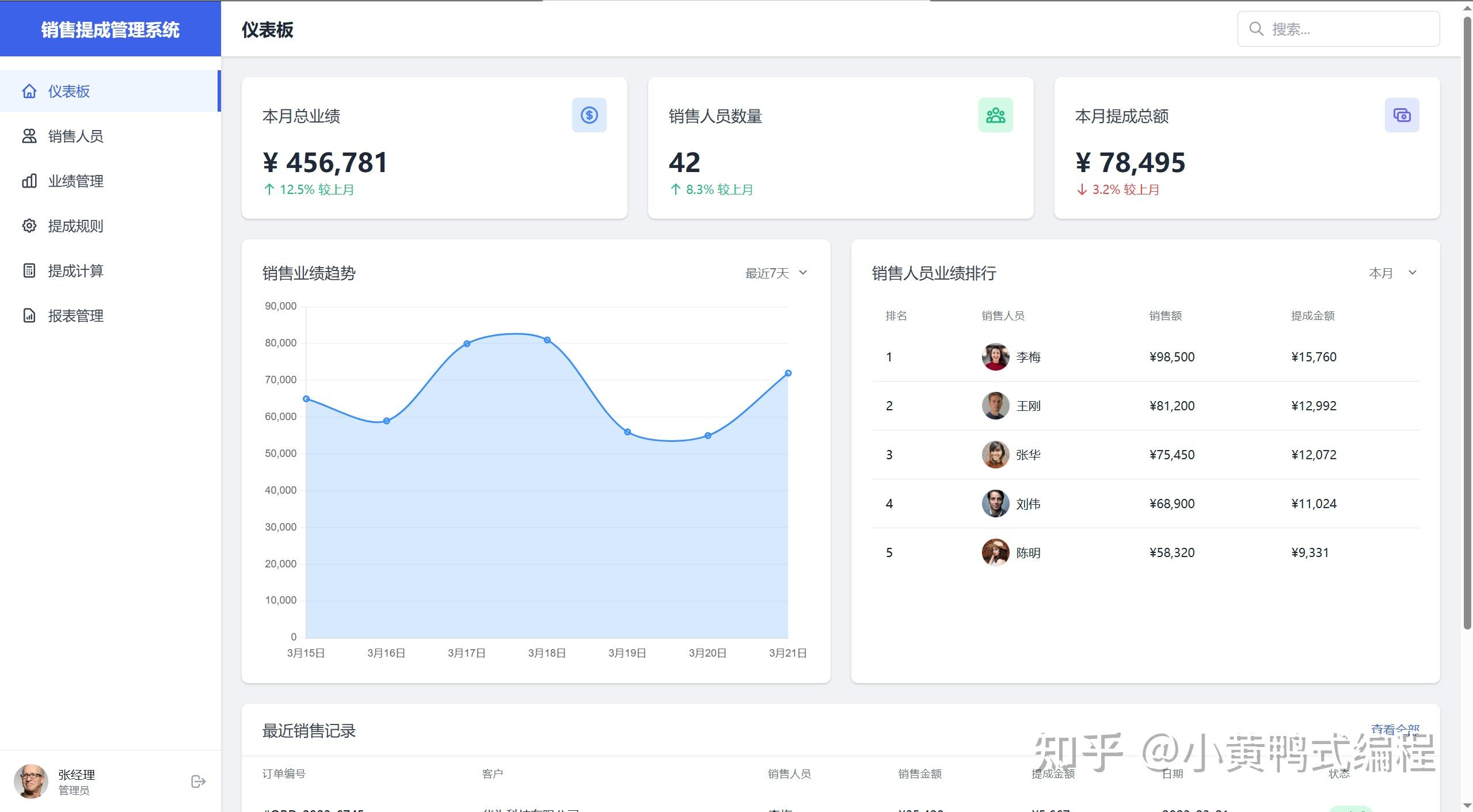The image size is (1473, 812).
Task: Click 李梅's avatar in the ranking table
Action: tap(995, 357)
